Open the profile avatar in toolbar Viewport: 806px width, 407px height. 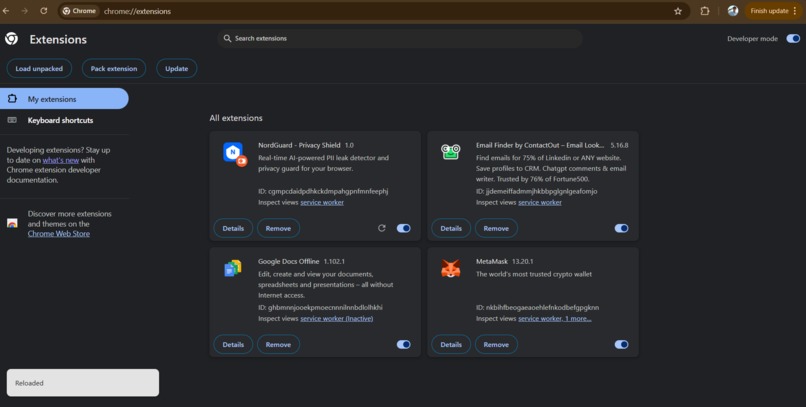[x=733, y=11]
